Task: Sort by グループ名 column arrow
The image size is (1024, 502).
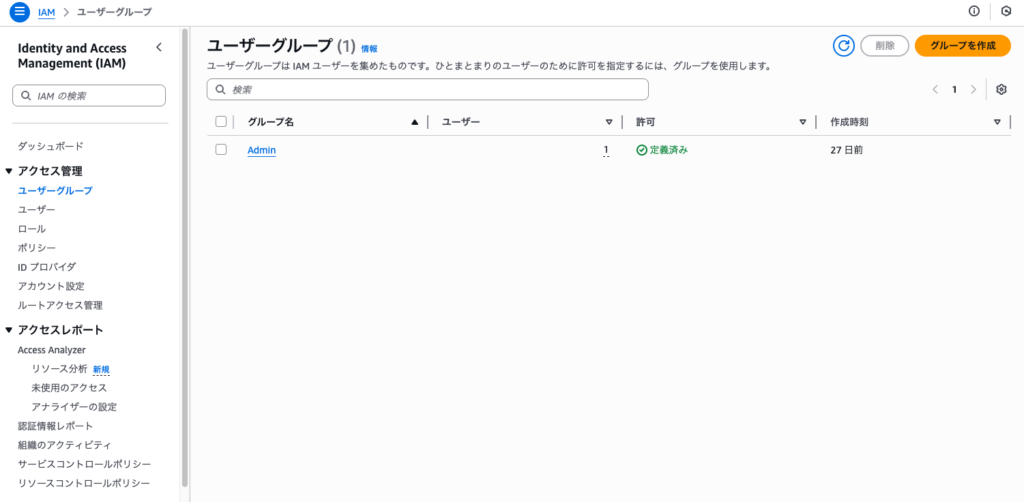Action: (415, 122)
